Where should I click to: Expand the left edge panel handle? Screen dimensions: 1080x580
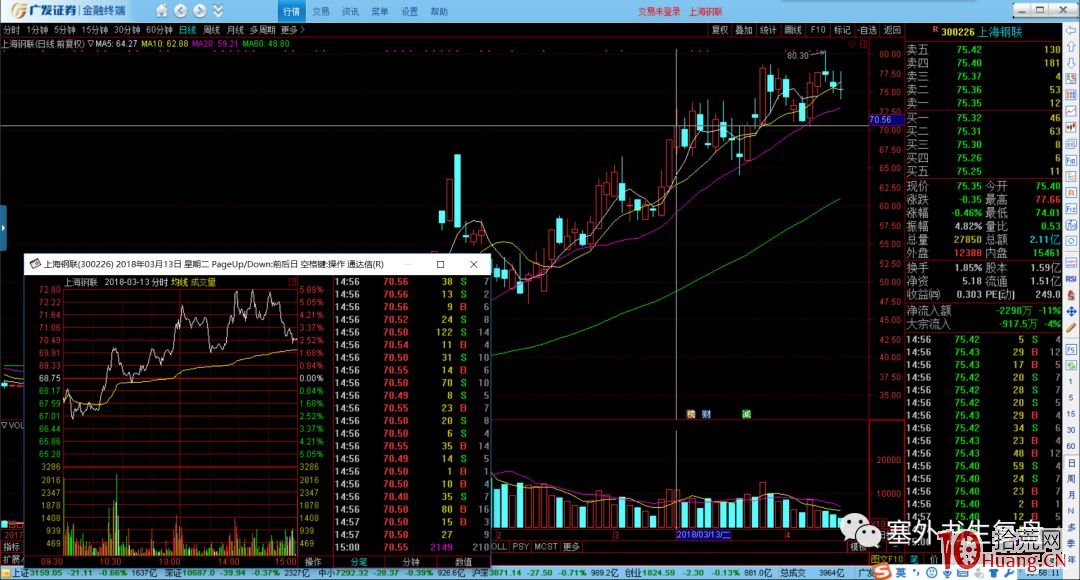(3, 227)
